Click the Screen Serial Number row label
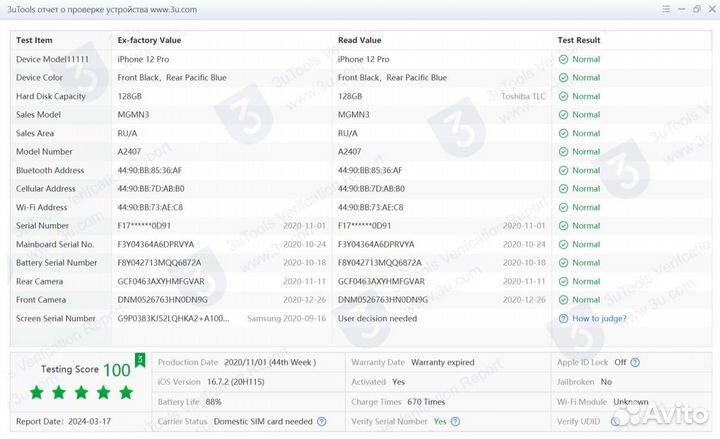The image size is (720, 439). click(56, 319)
